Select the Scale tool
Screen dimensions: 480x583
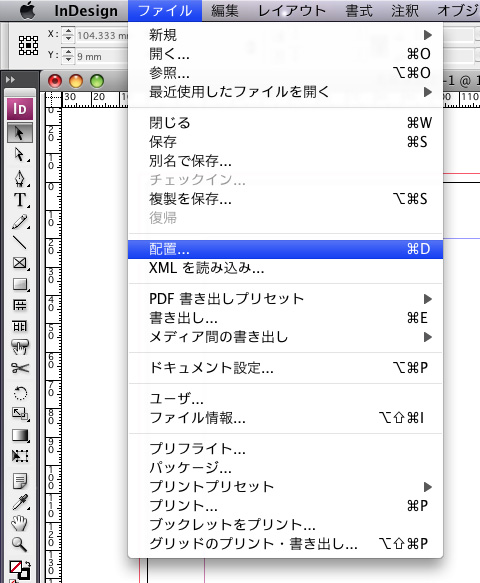[20, 413]
